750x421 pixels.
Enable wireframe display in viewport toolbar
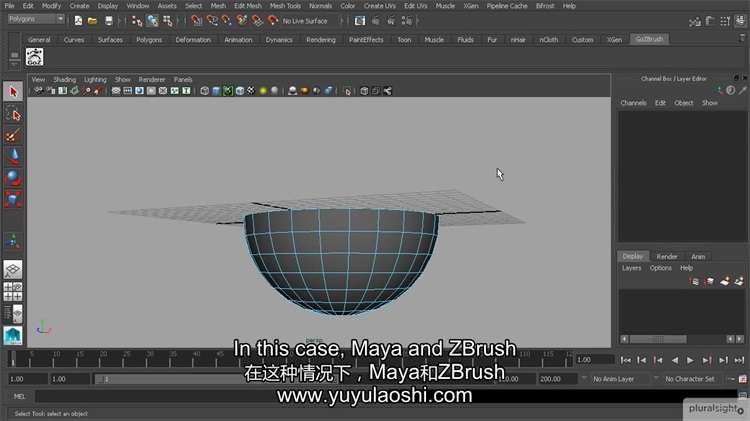(205, 91)
